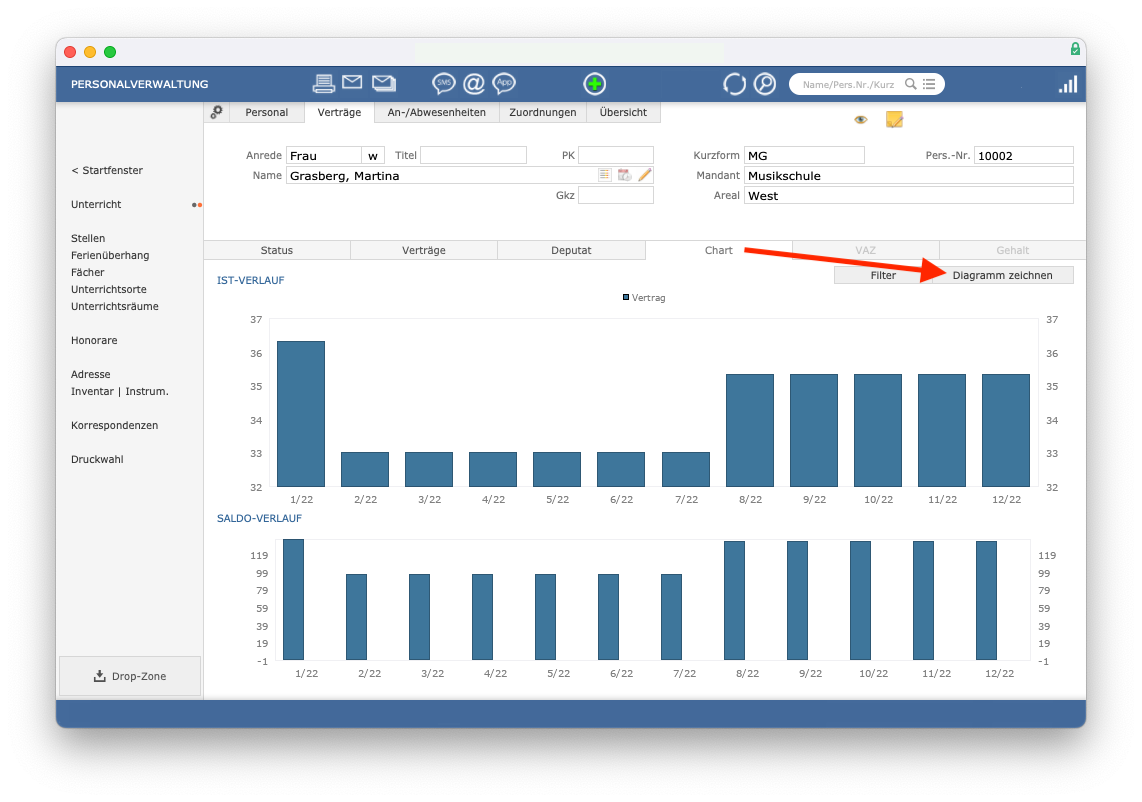Click the Kurzform field showing MG

click(804, 155)
